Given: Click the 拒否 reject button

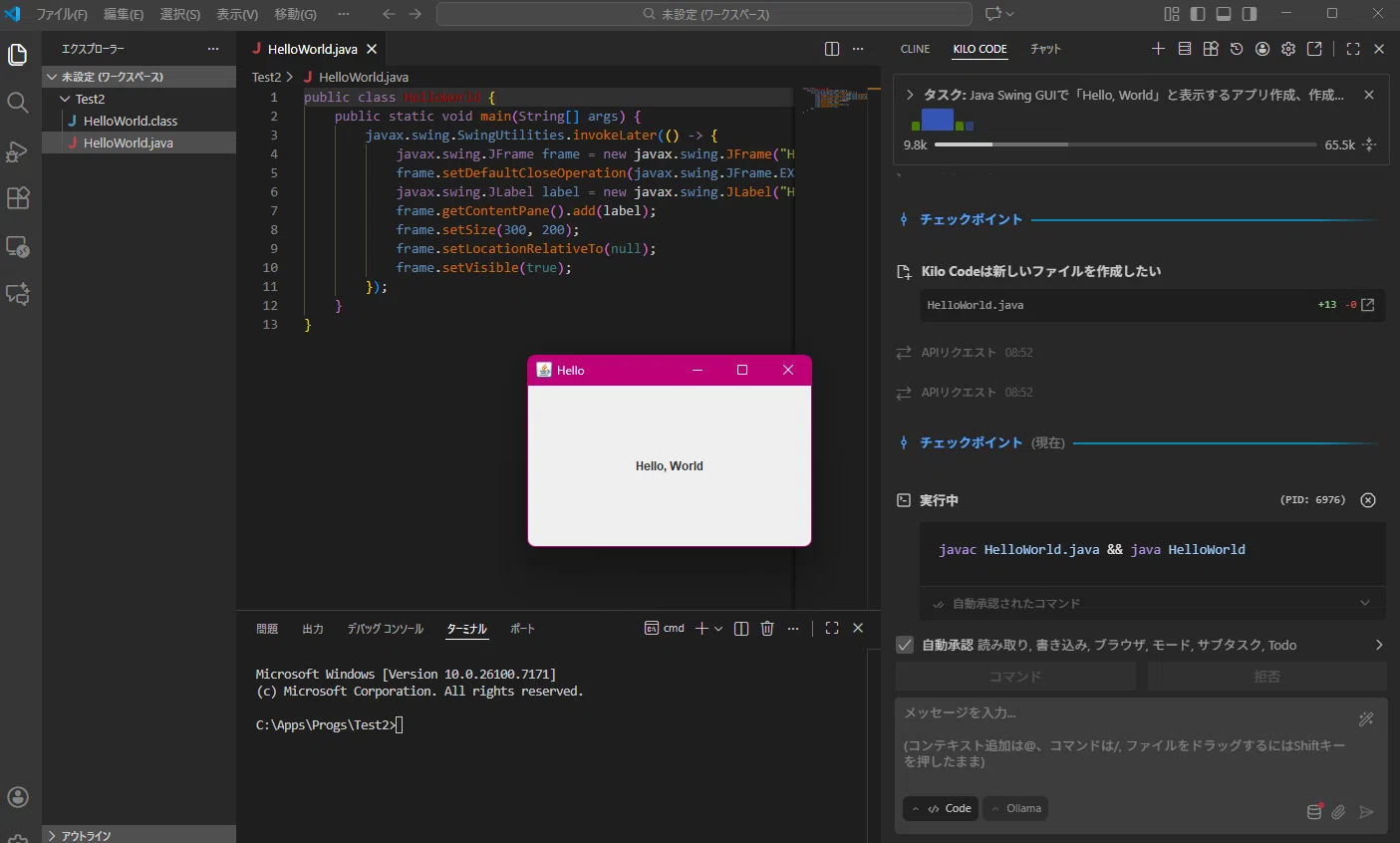Looking at the screenshot, I should click(x=1266, y=677).
